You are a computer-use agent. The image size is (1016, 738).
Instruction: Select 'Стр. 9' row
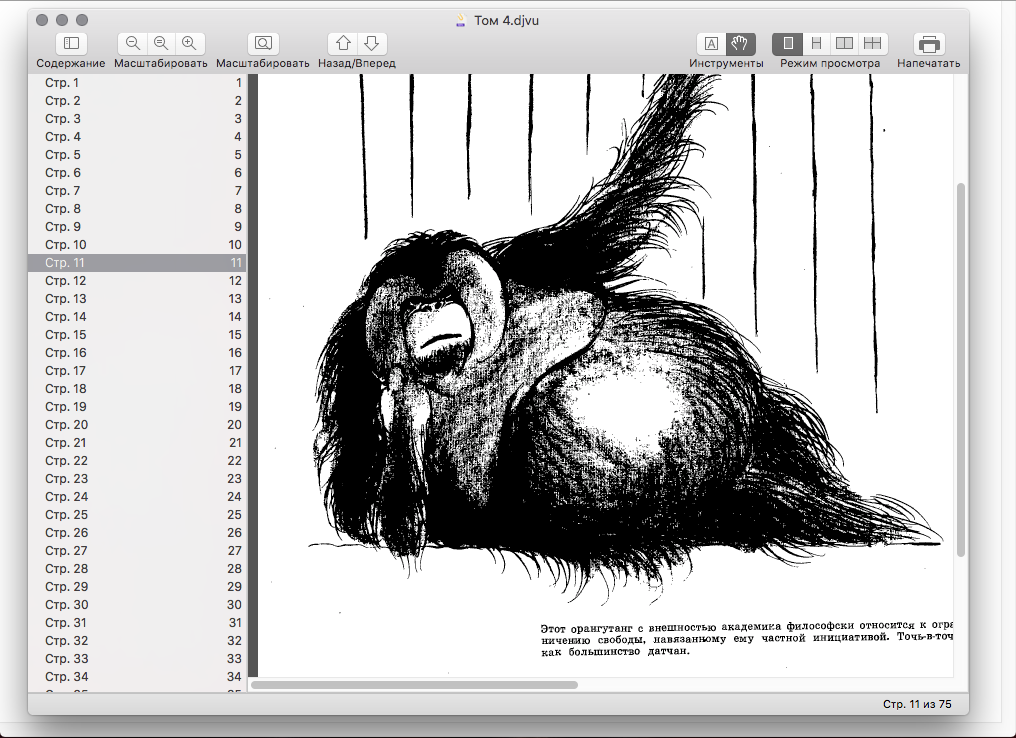[137, 227]
